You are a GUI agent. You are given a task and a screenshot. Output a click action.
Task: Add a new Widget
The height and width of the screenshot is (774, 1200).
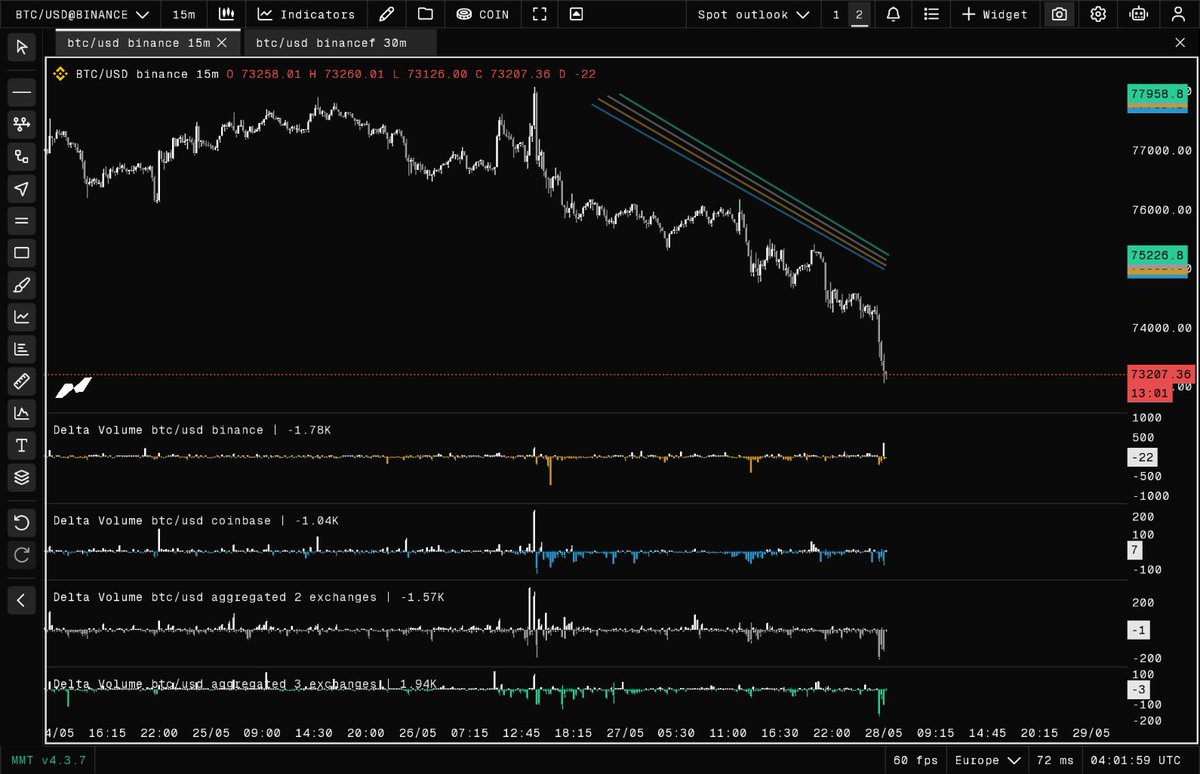[994, 14]
